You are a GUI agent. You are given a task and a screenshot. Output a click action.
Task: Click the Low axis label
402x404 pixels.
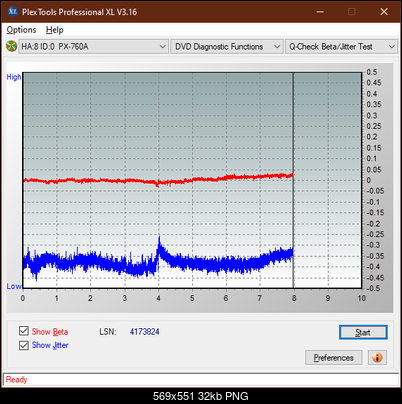[x=14, y=286]
